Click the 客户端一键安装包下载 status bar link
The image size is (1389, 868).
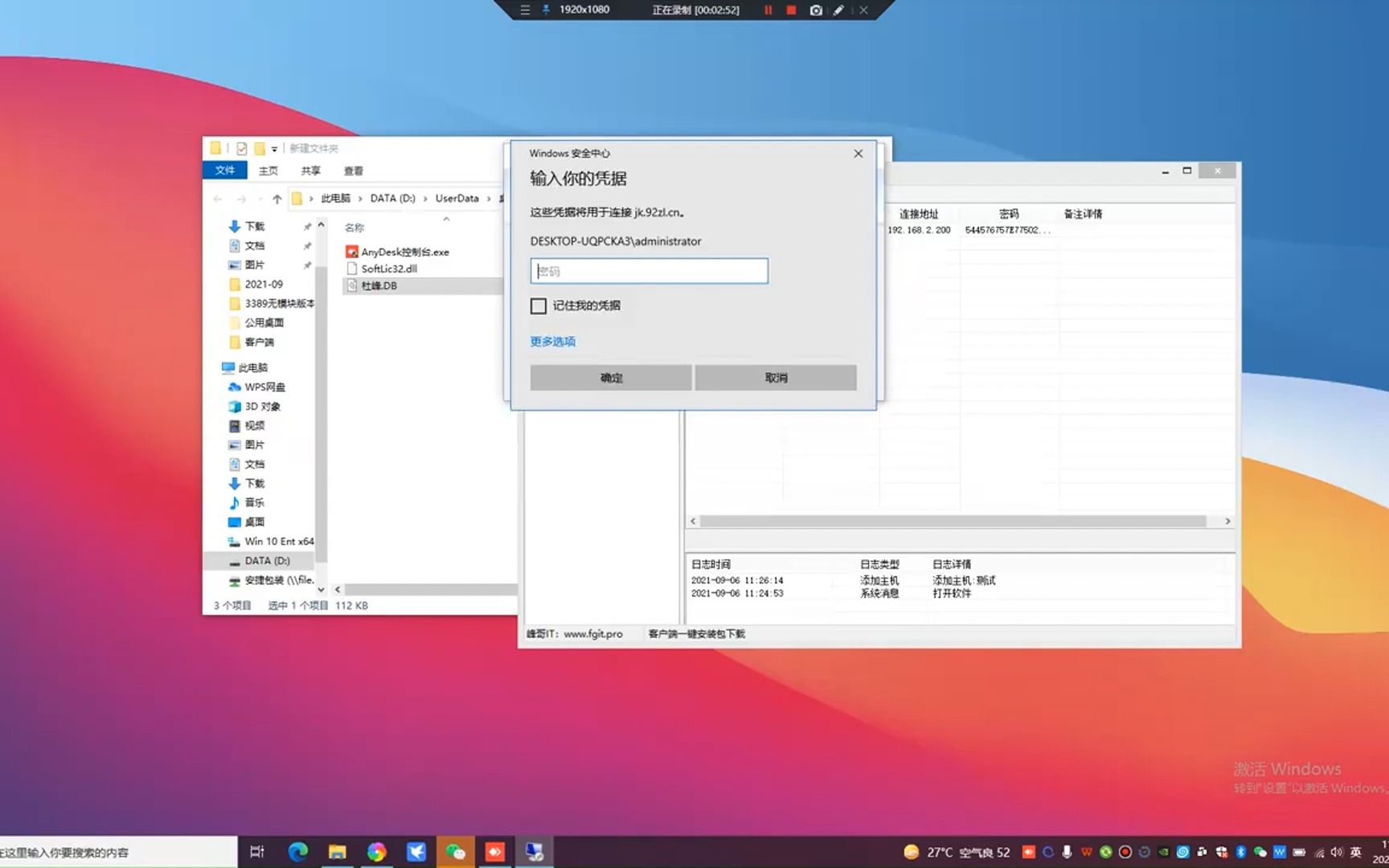(696, 634)
